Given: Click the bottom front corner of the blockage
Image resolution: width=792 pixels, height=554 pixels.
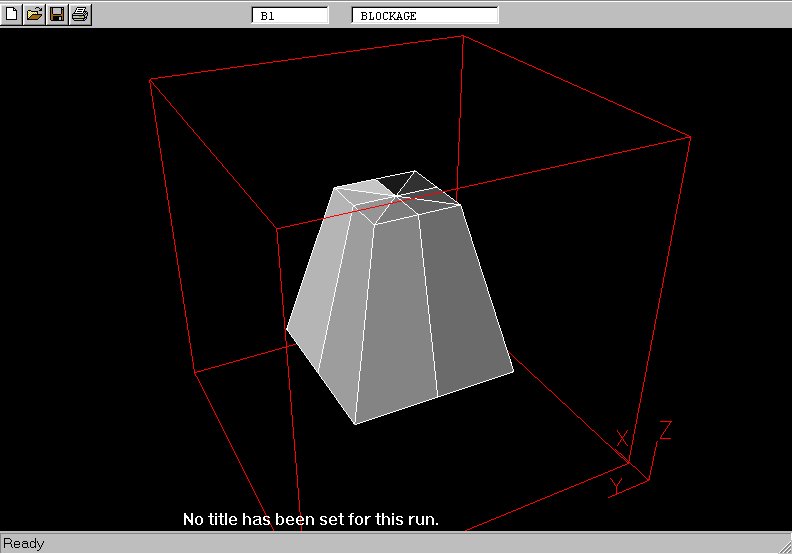Looking at the screenshot, I should click(x=355, y=423).
